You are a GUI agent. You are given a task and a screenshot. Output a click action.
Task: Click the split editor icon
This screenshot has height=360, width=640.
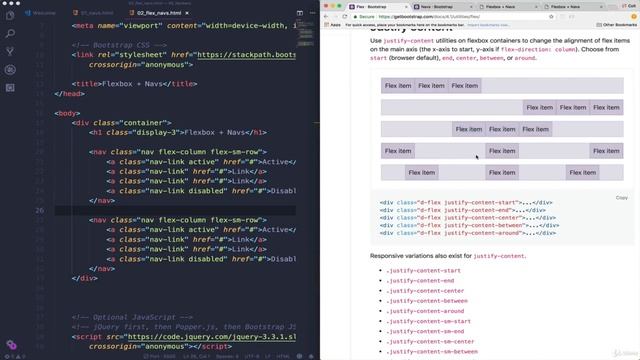pyautogui.click(x=300, y=13)
